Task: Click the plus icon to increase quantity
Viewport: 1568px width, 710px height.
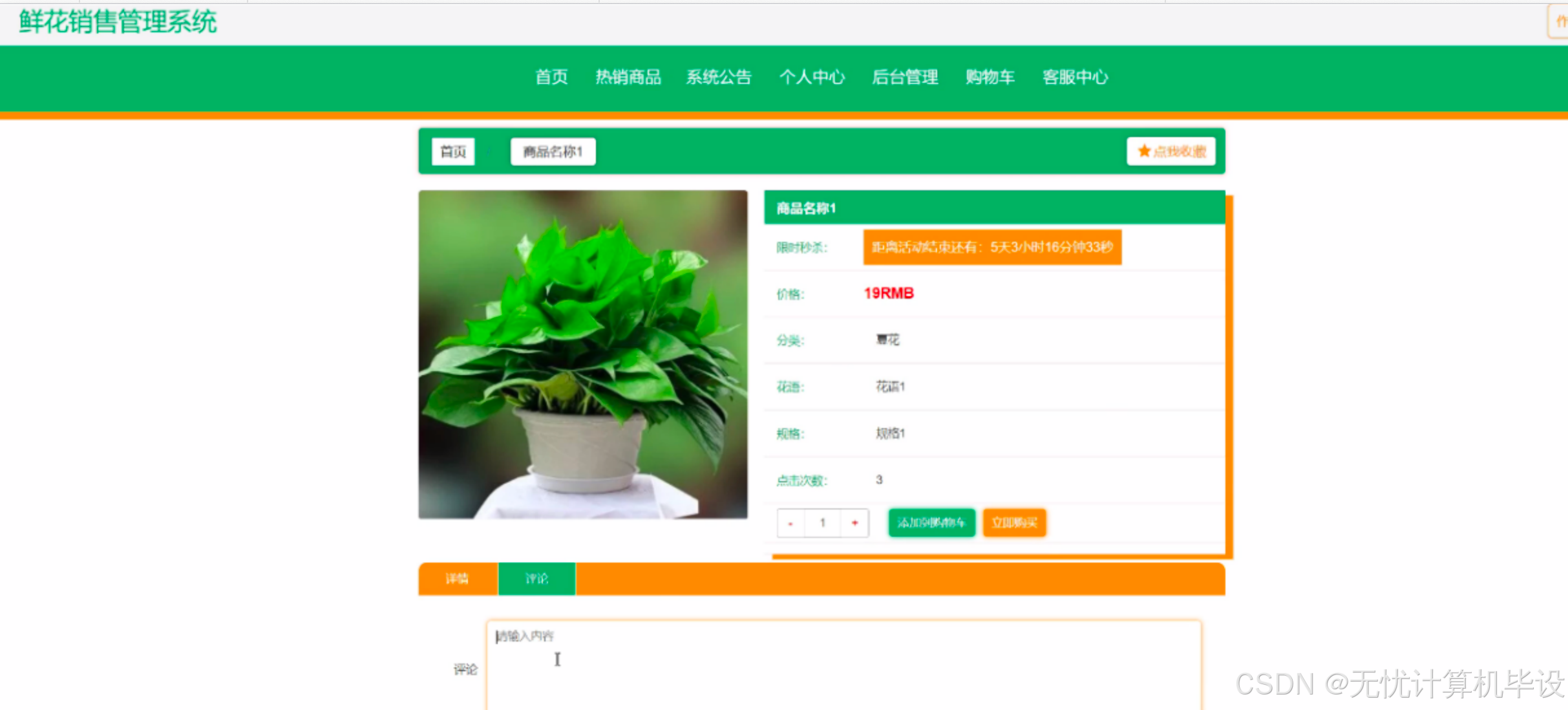Action: point(854,523)
